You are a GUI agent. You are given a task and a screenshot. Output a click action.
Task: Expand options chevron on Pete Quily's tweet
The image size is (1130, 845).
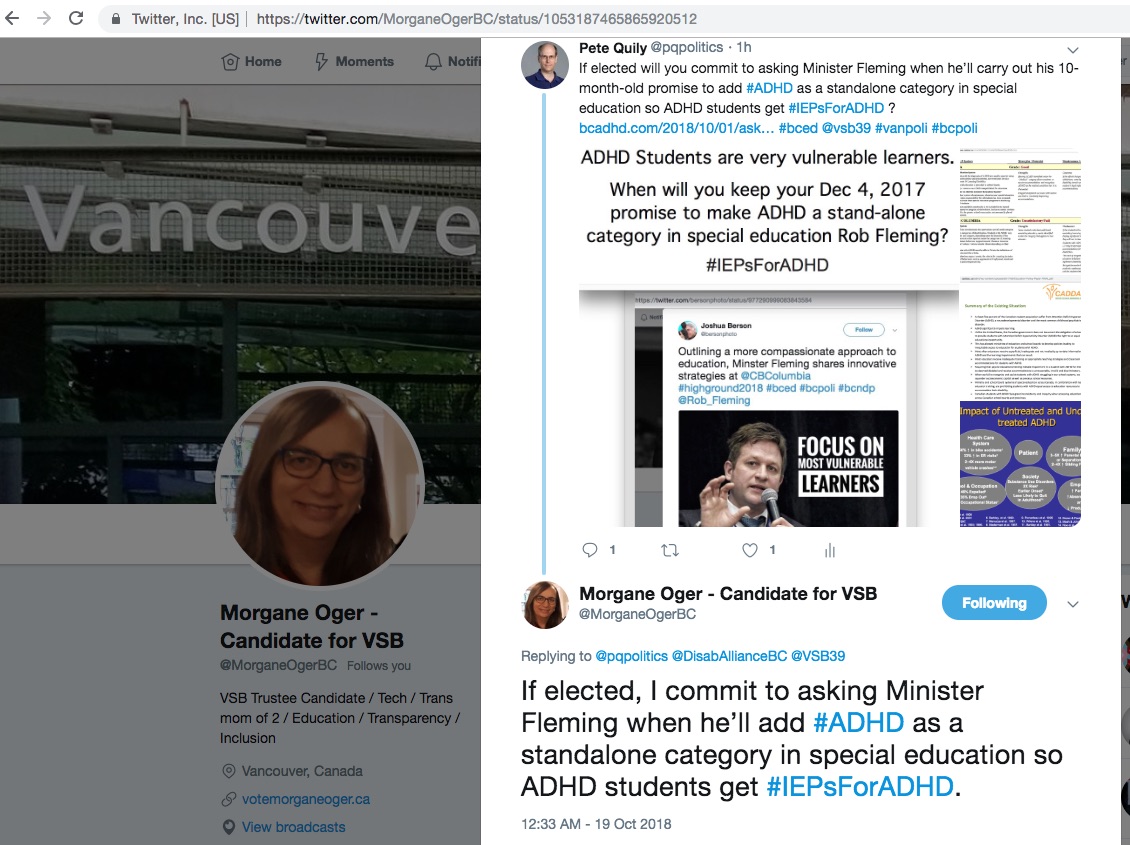coord(1072,50)
